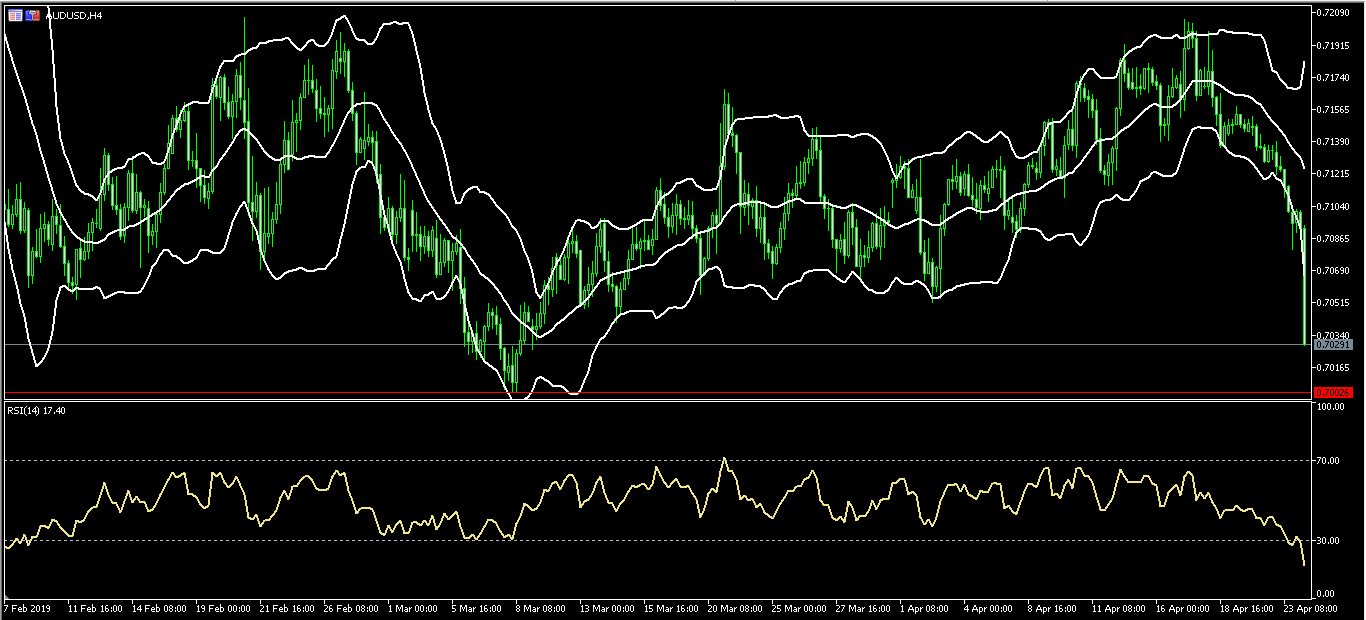This screenshot has width=1366, height=620.
Task: Click the 18 Apr 16:00 time label
Action: pyautogui.click(x=1247, y=608)
